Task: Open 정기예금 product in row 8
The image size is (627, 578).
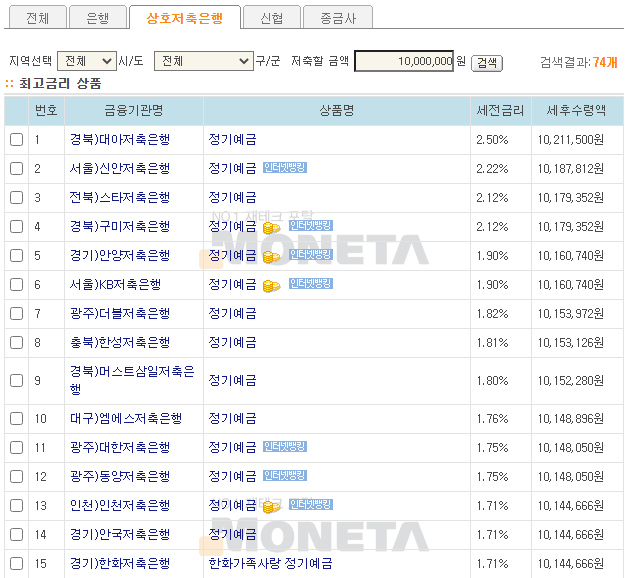Action: 232,342
